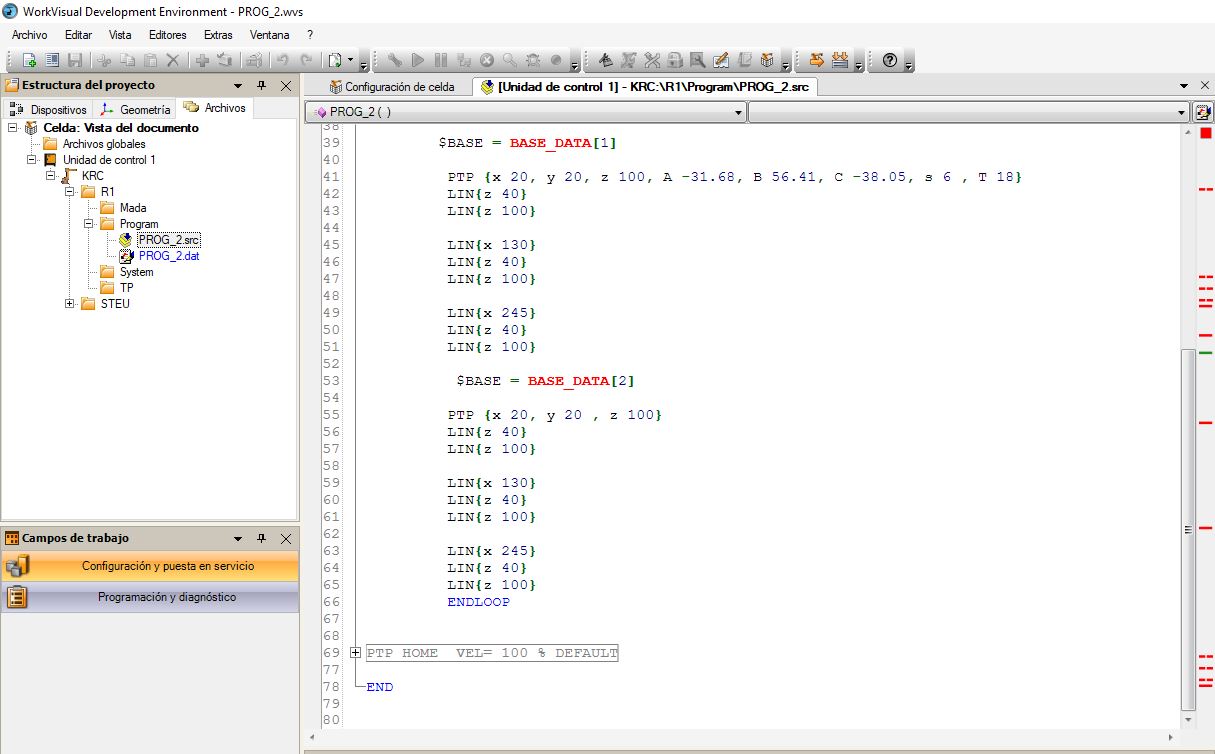Screen dimensions: 1215x754
Task: Select the System folder
Action: click(136, 272)
